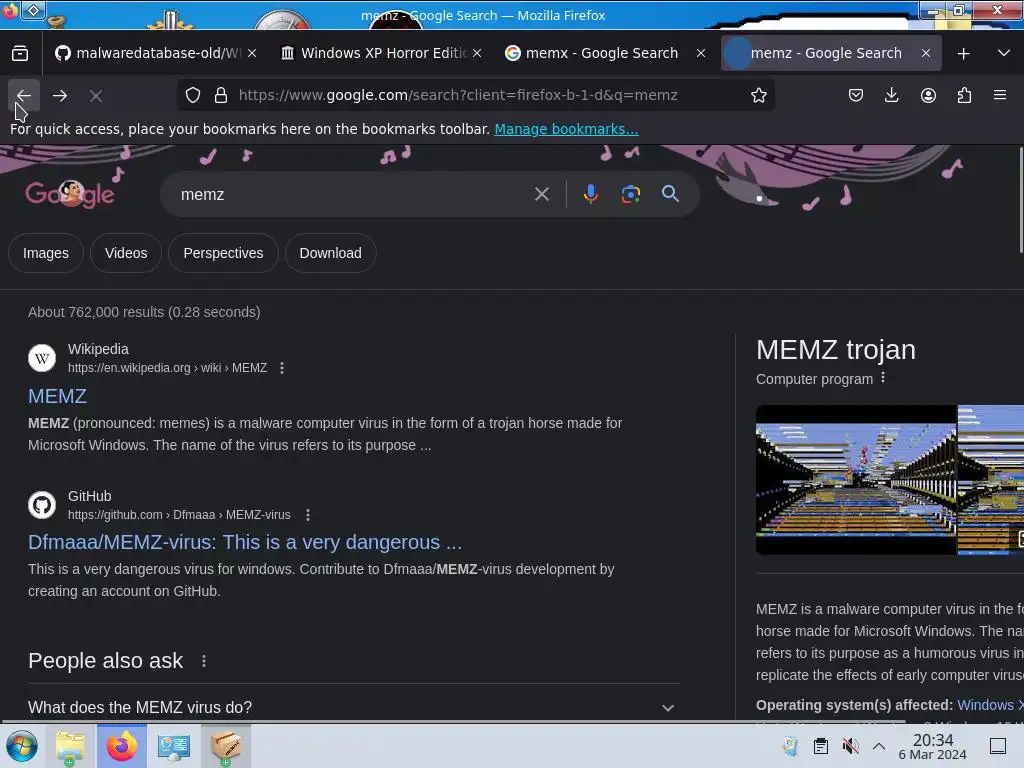The image size is (1024, 768).
Task: Switch to the malwaredatabase-old GitHub tab
Action: click(x=155, y=54)
